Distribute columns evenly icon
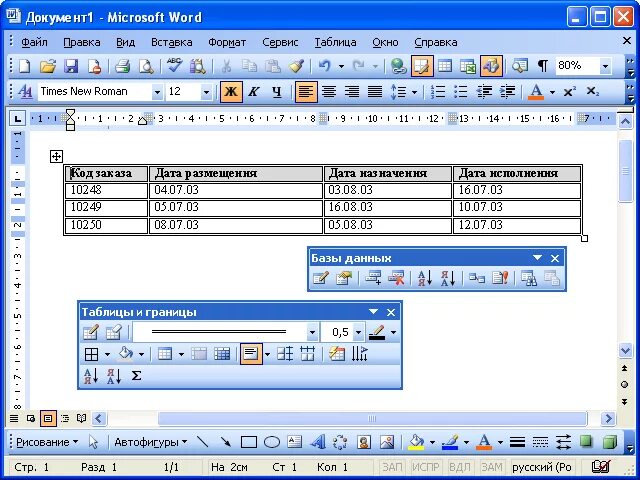640x480 pixels. [307, 354]
